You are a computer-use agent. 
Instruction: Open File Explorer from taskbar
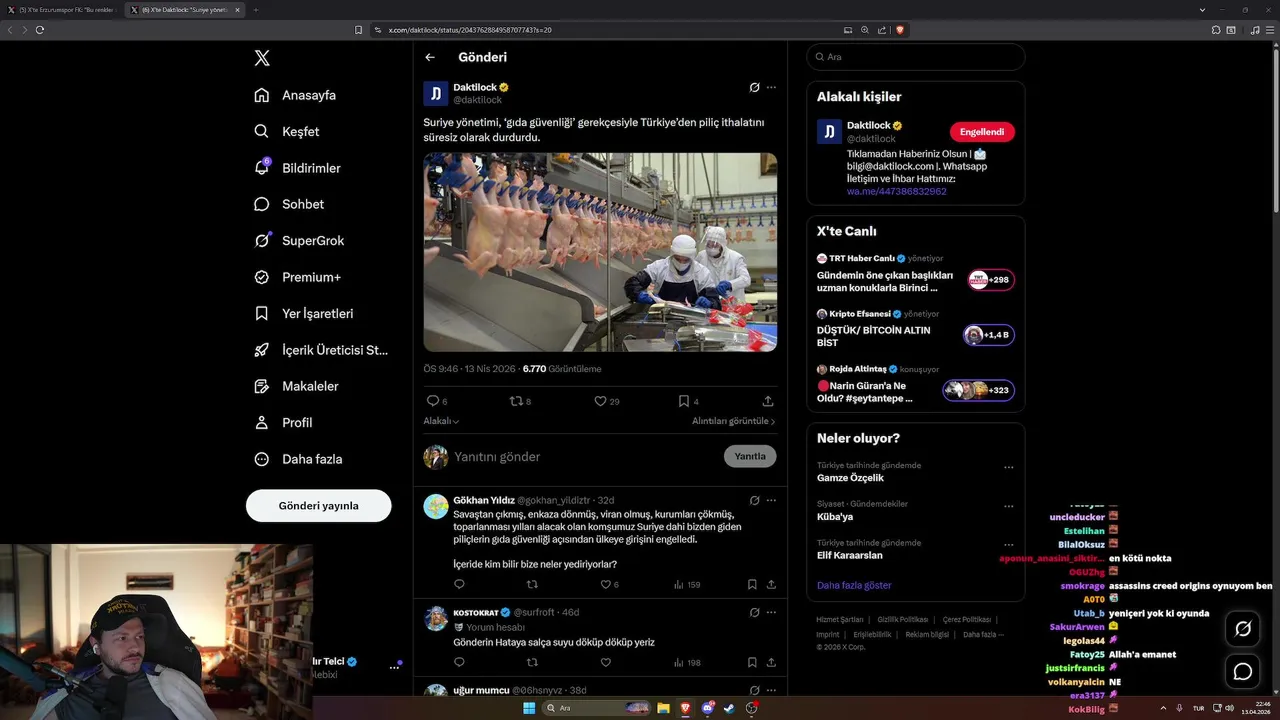[663, 708]
